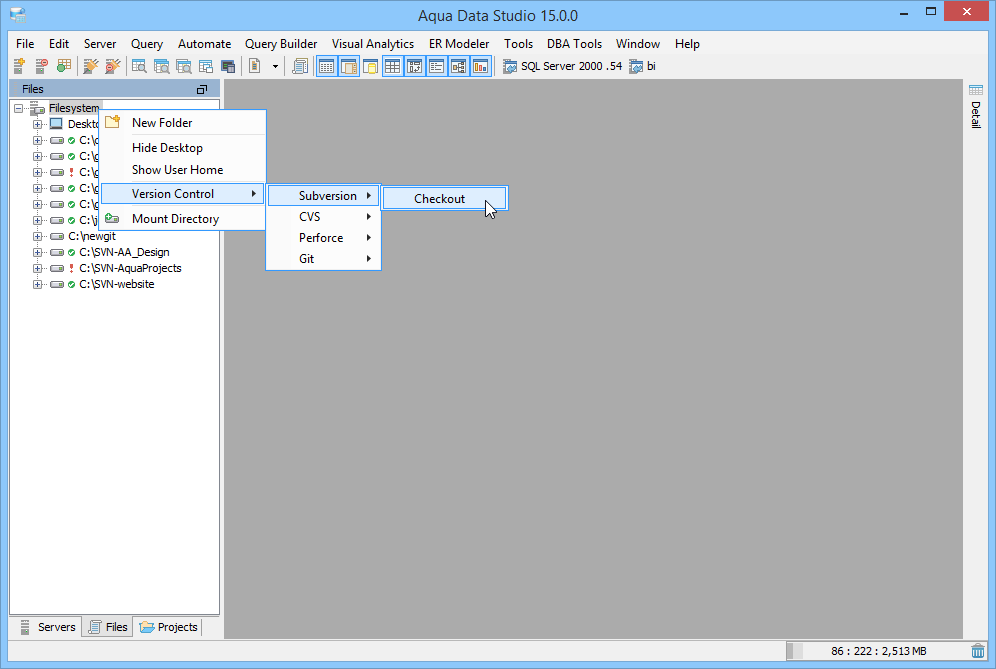Click the Files panel float window icon
Image resolution: width=996 pixels, height=669 pixels.
pyautogui.click(x=202, y=90)
